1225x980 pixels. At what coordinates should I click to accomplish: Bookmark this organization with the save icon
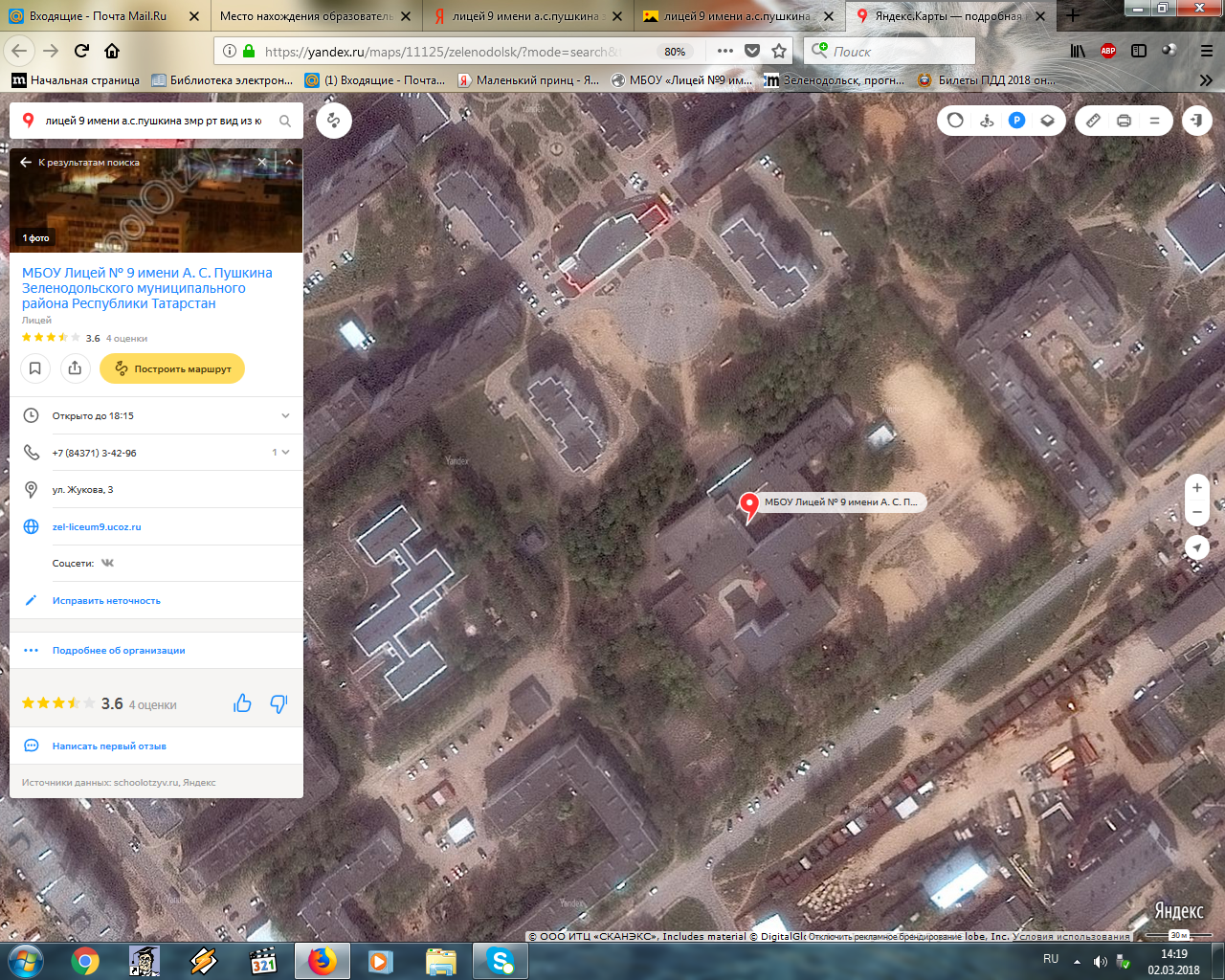(35, 368)
